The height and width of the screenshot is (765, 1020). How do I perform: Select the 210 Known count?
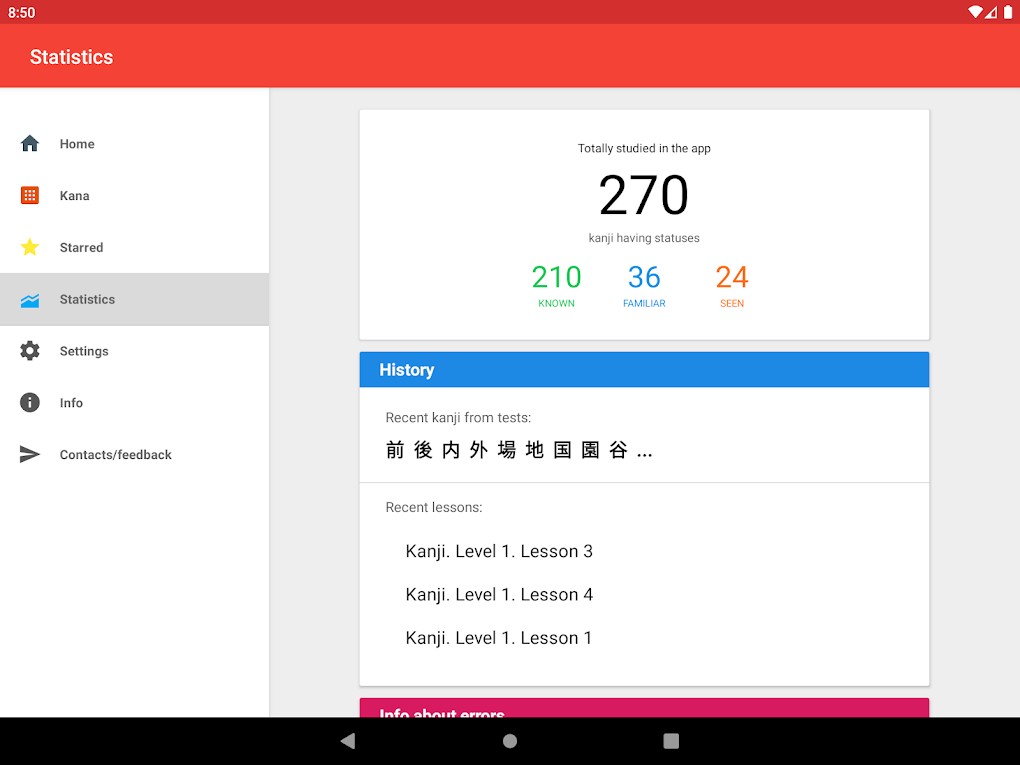coord(556,285)
